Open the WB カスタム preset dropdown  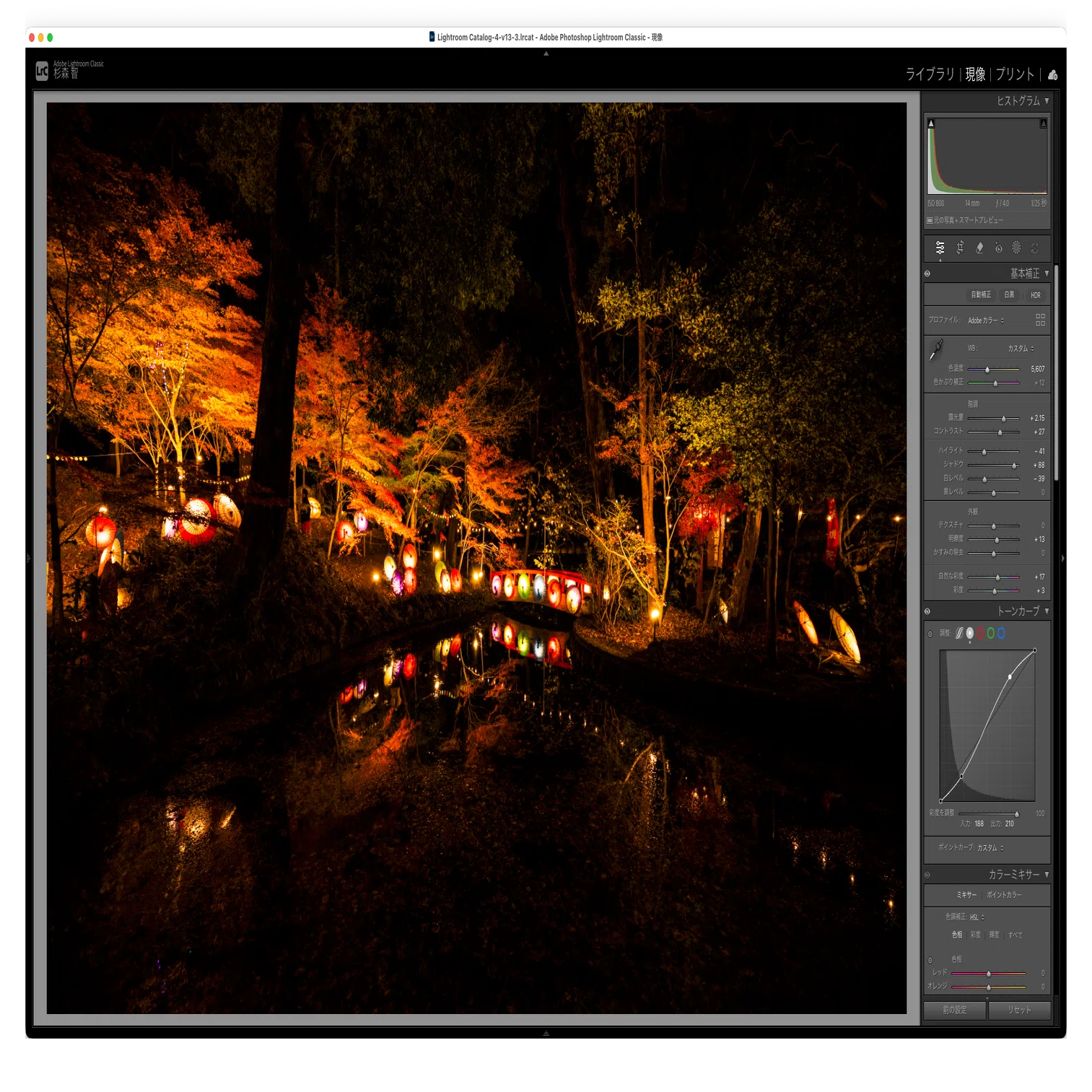coord(1021,349)
